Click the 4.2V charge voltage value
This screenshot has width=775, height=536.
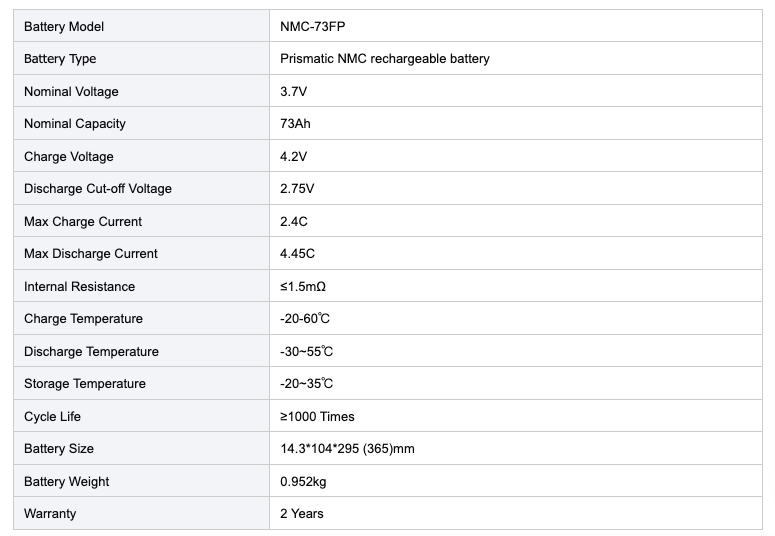click(294, 156)
